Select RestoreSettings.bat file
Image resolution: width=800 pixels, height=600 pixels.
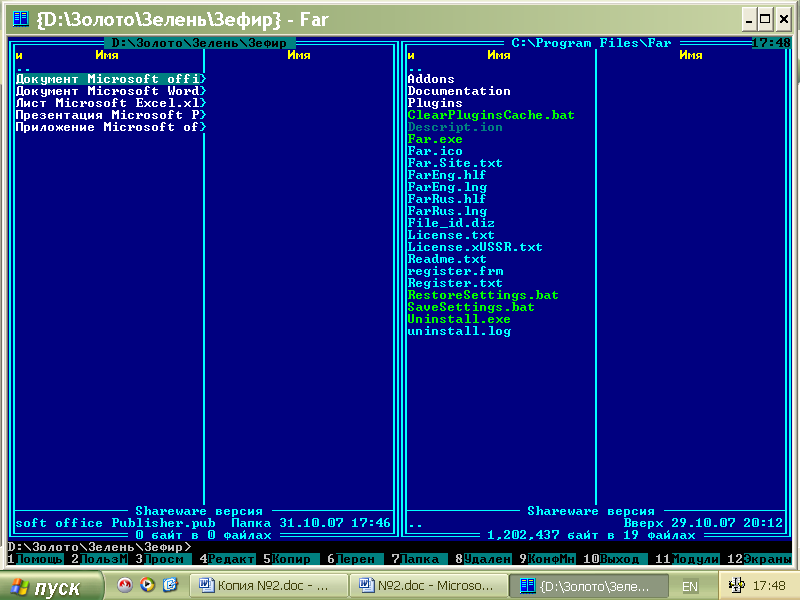tap(483, 295)
